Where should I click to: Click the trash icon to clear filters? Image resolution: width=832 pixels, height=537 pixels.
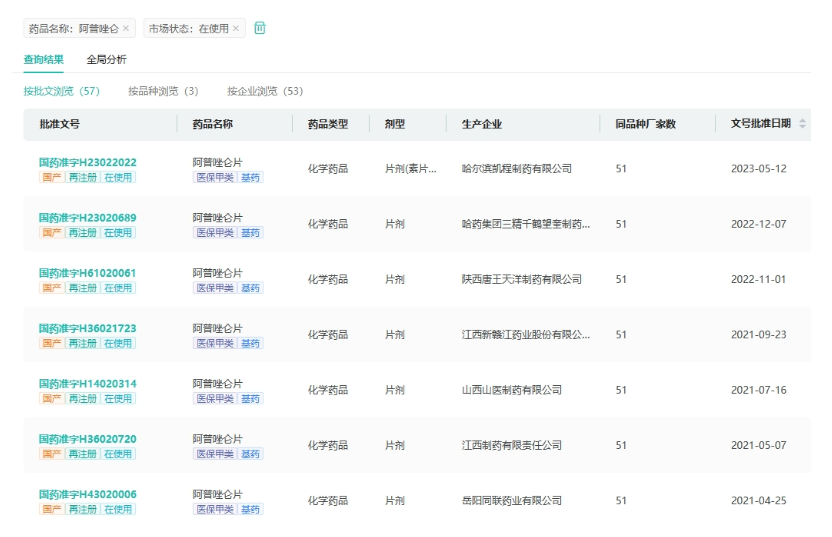(x=260, y=28)
